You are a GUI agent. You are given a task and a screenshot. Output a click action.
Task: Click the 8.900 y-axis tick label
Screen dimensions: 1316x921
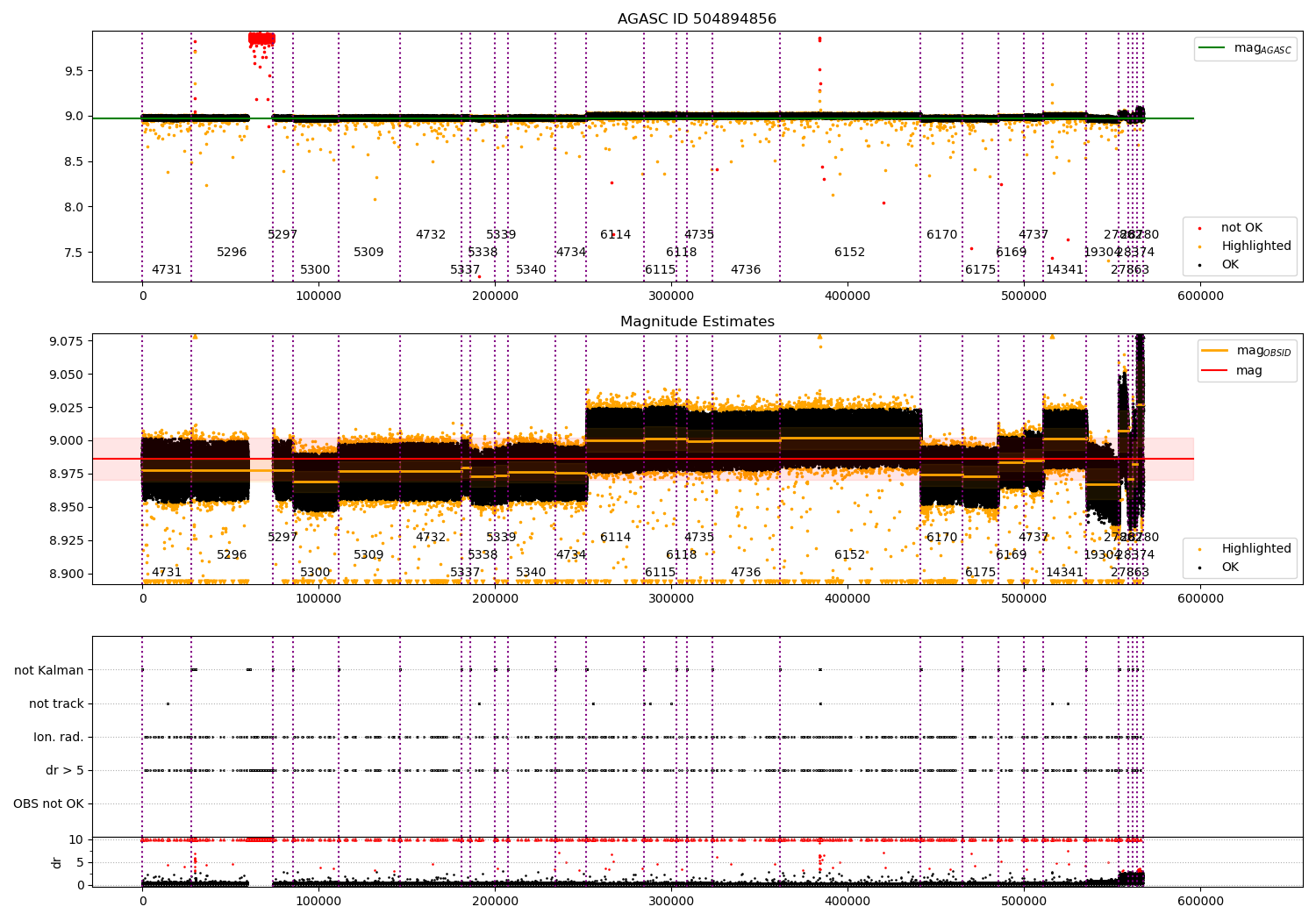pos(66,574)
